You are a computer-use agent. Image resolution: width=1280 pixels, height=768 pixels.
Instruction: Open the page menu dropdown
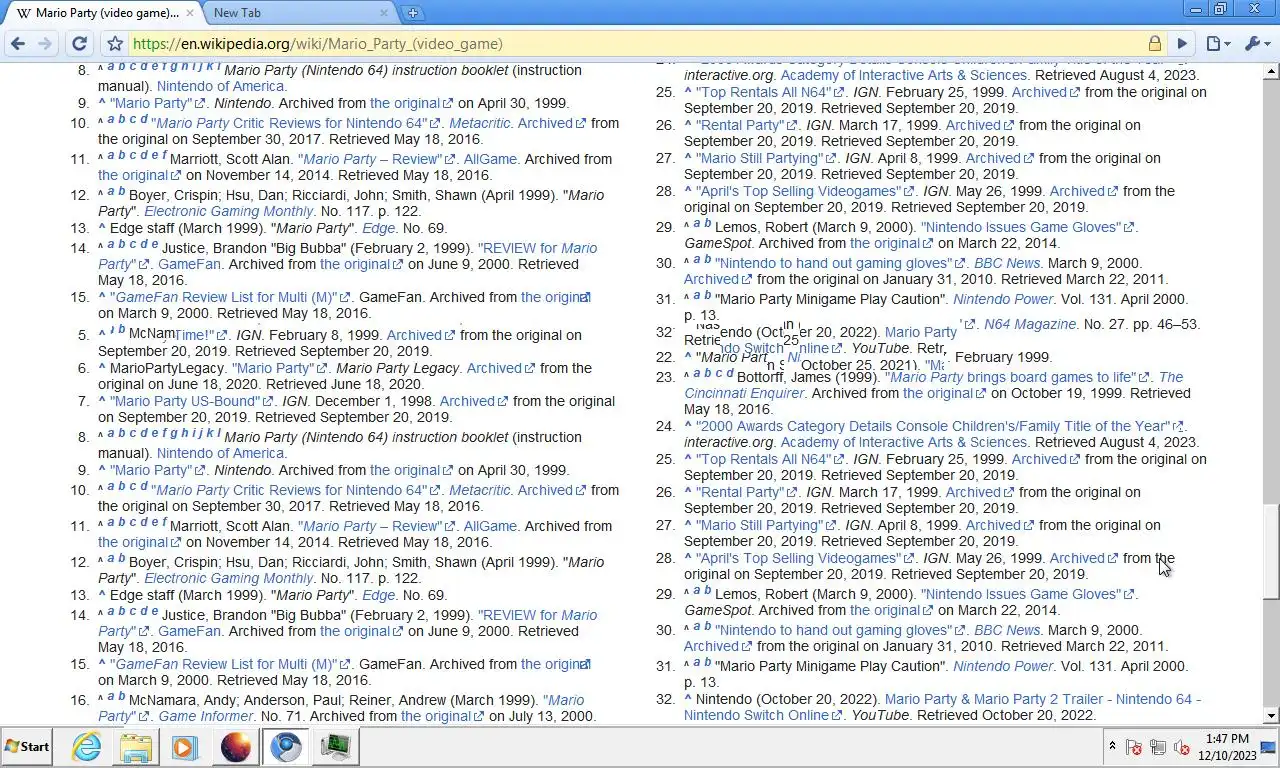[1217, 44]
